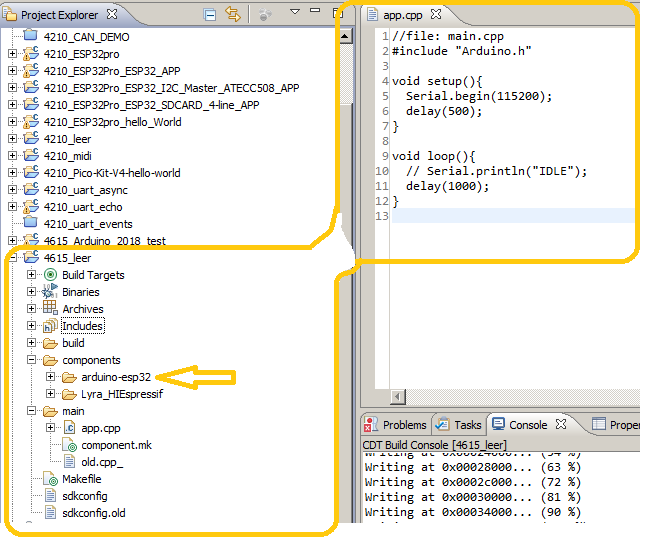Switch to the Problems tab
Viewport: 651px width, 552px height.
(396, 425)
